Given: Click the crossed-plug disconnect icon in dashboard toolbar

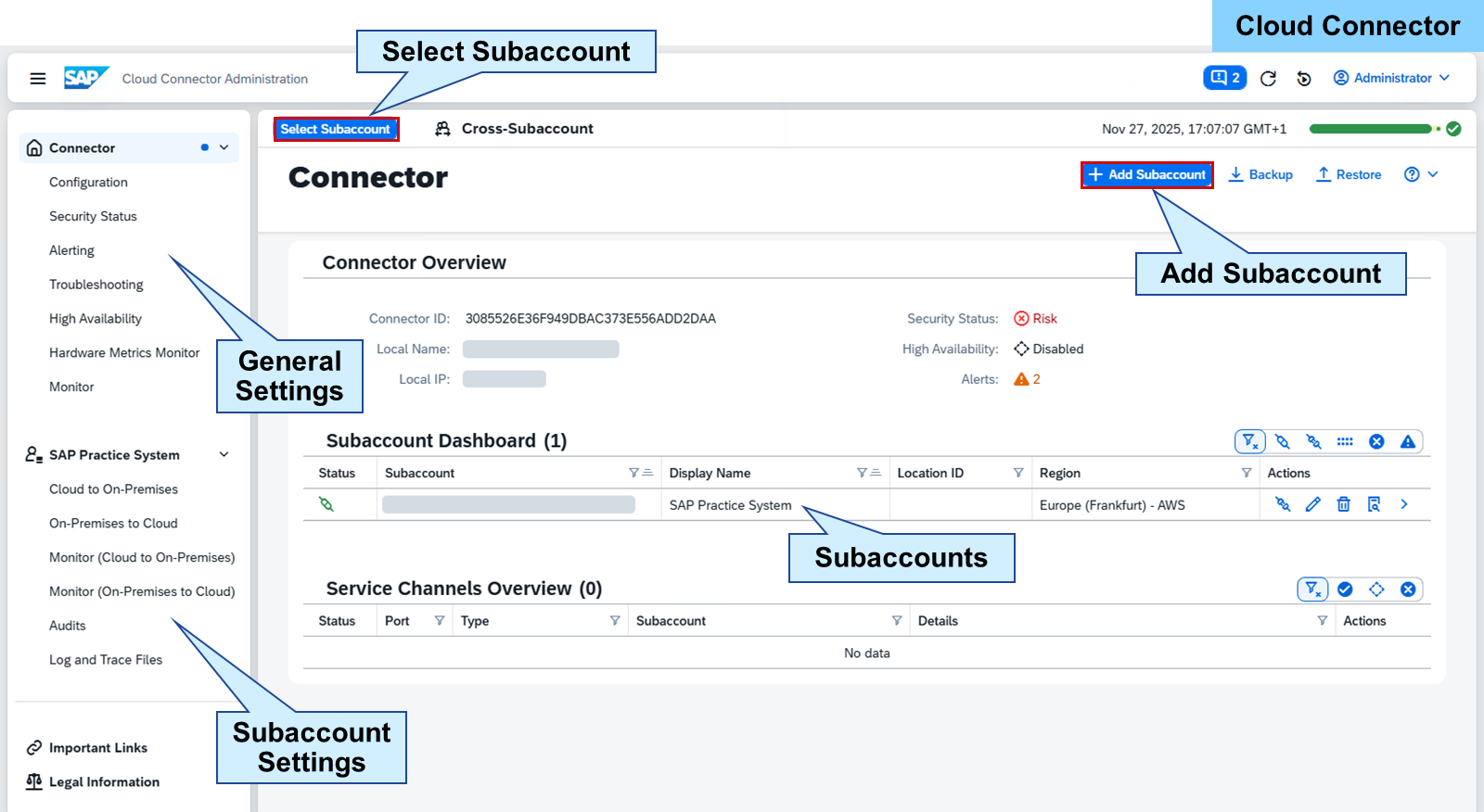Looking at the screenshot, I should 1313,441.
